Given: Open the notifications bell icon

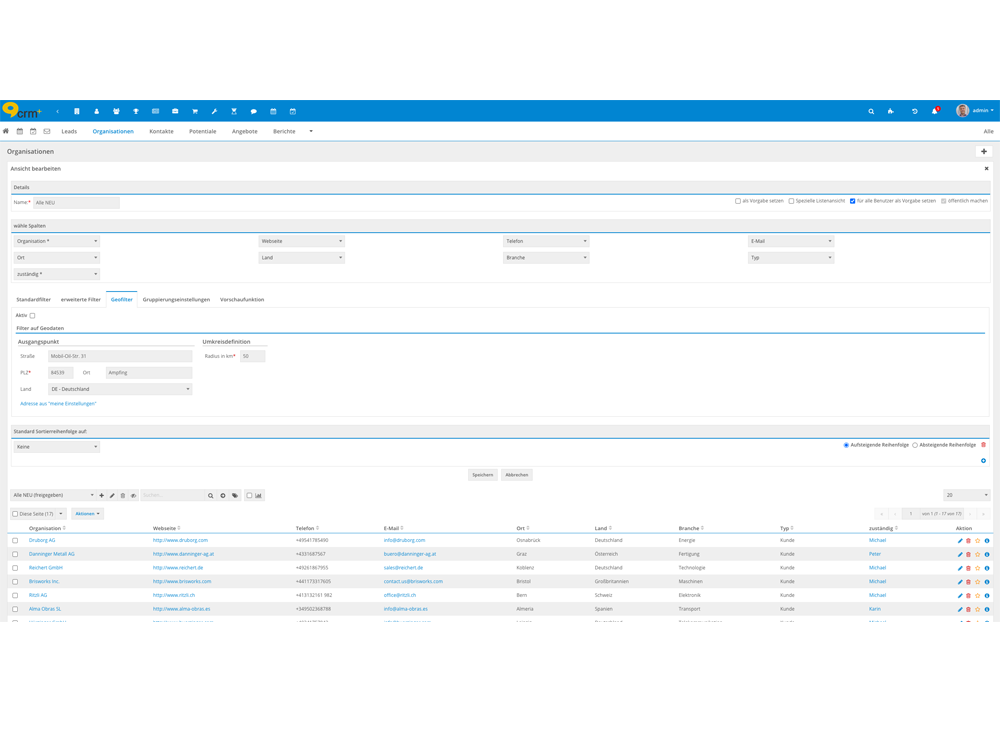Looking at the screenshot, I should tap(934, 111).
